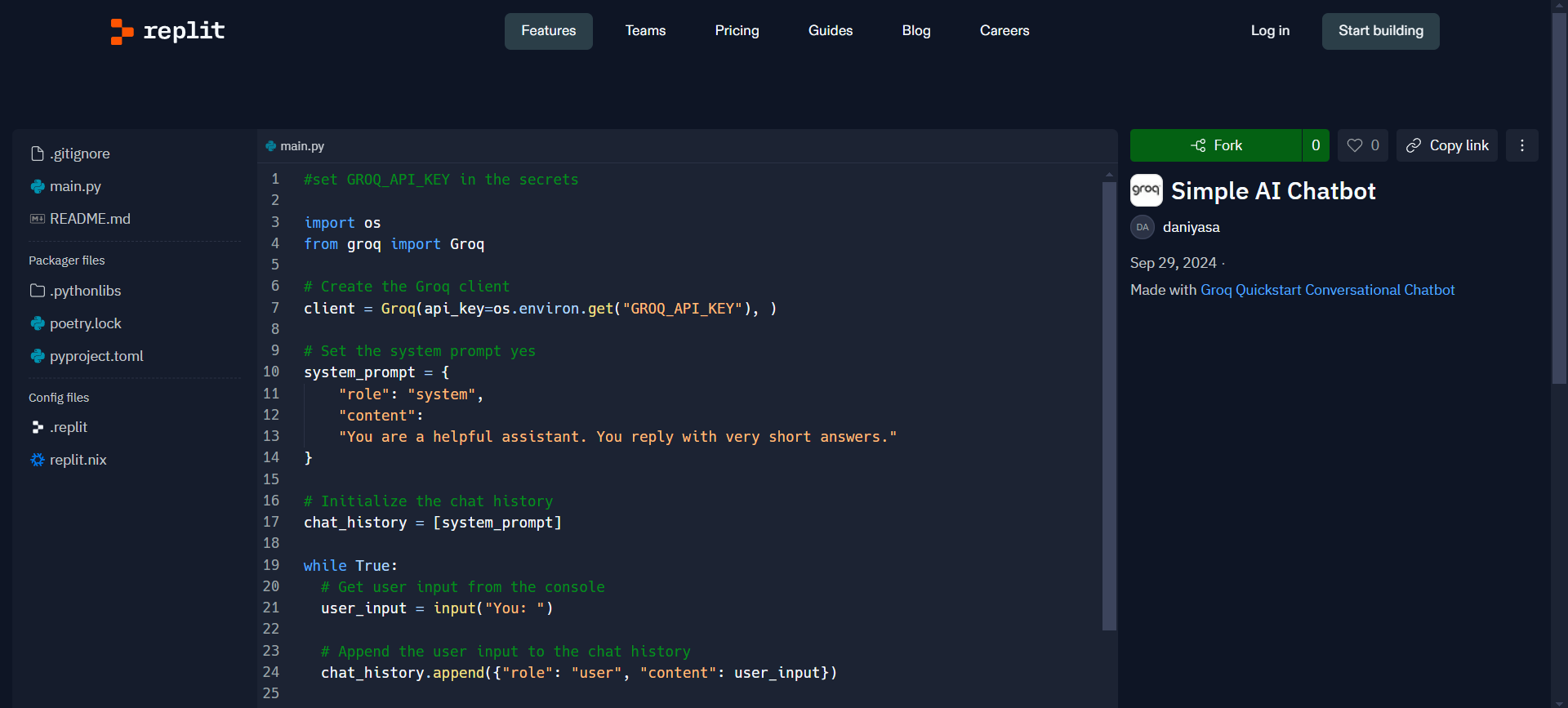The width and height of the screenshot is (1568, 708).
Task: Click the chat_history.append code line
Action: 579,673
